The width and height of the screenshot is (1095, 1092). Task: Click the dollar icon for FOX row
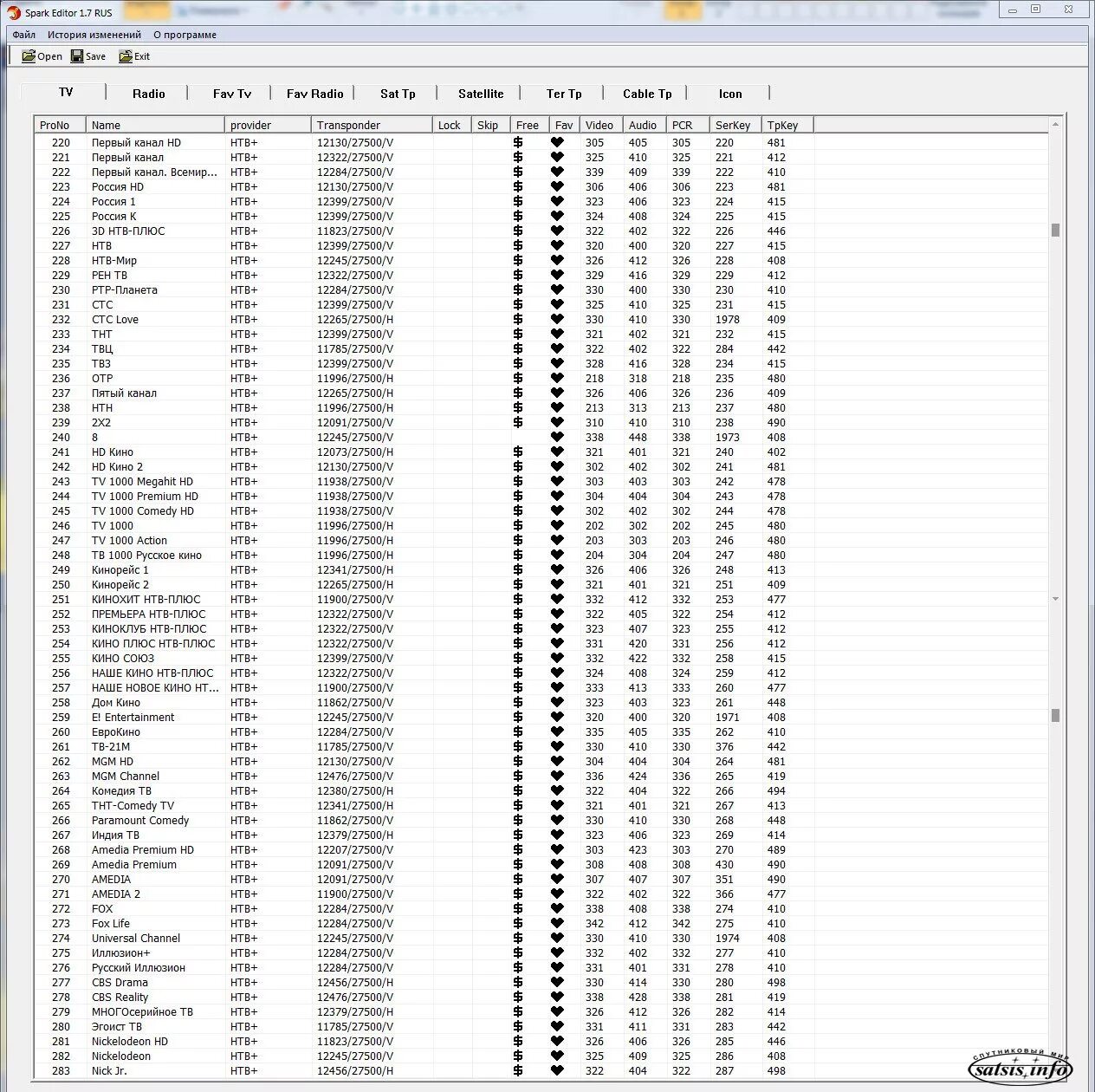518,908
